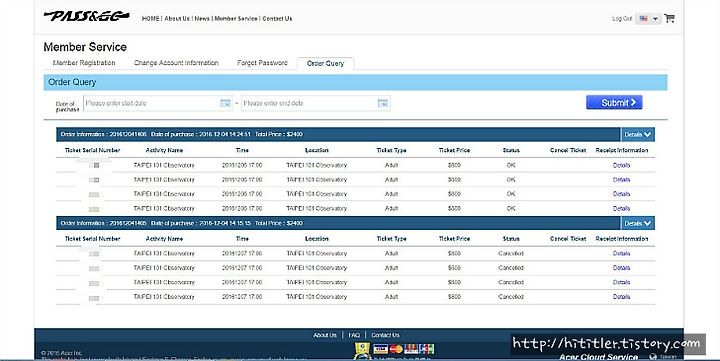Screen dimensions: 720x361
Task: Click the Order Query section heading
Action: point(72,82)
